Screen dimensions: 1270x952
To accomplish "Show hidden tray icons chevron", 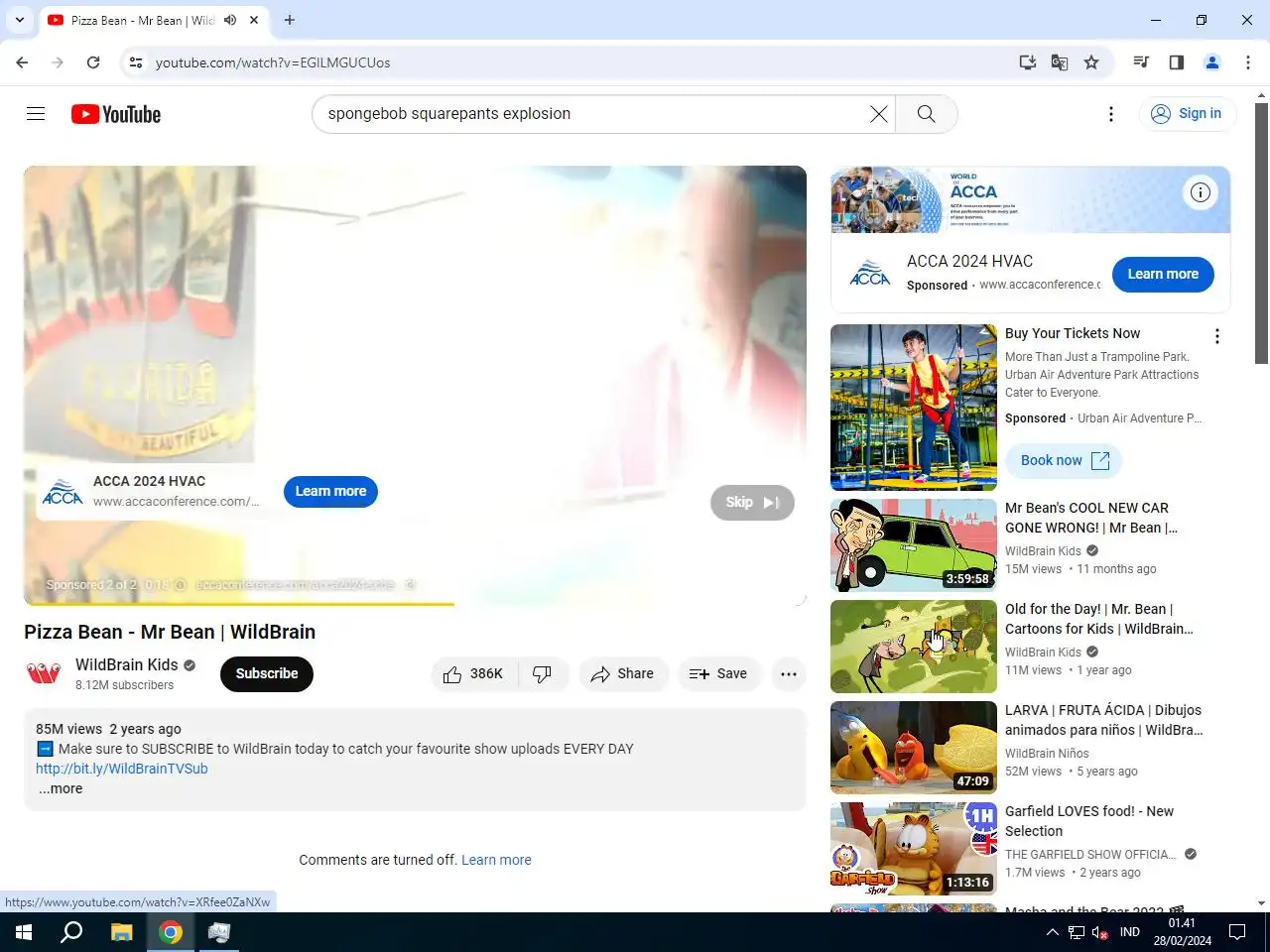I will click(x=1052, y=932).
